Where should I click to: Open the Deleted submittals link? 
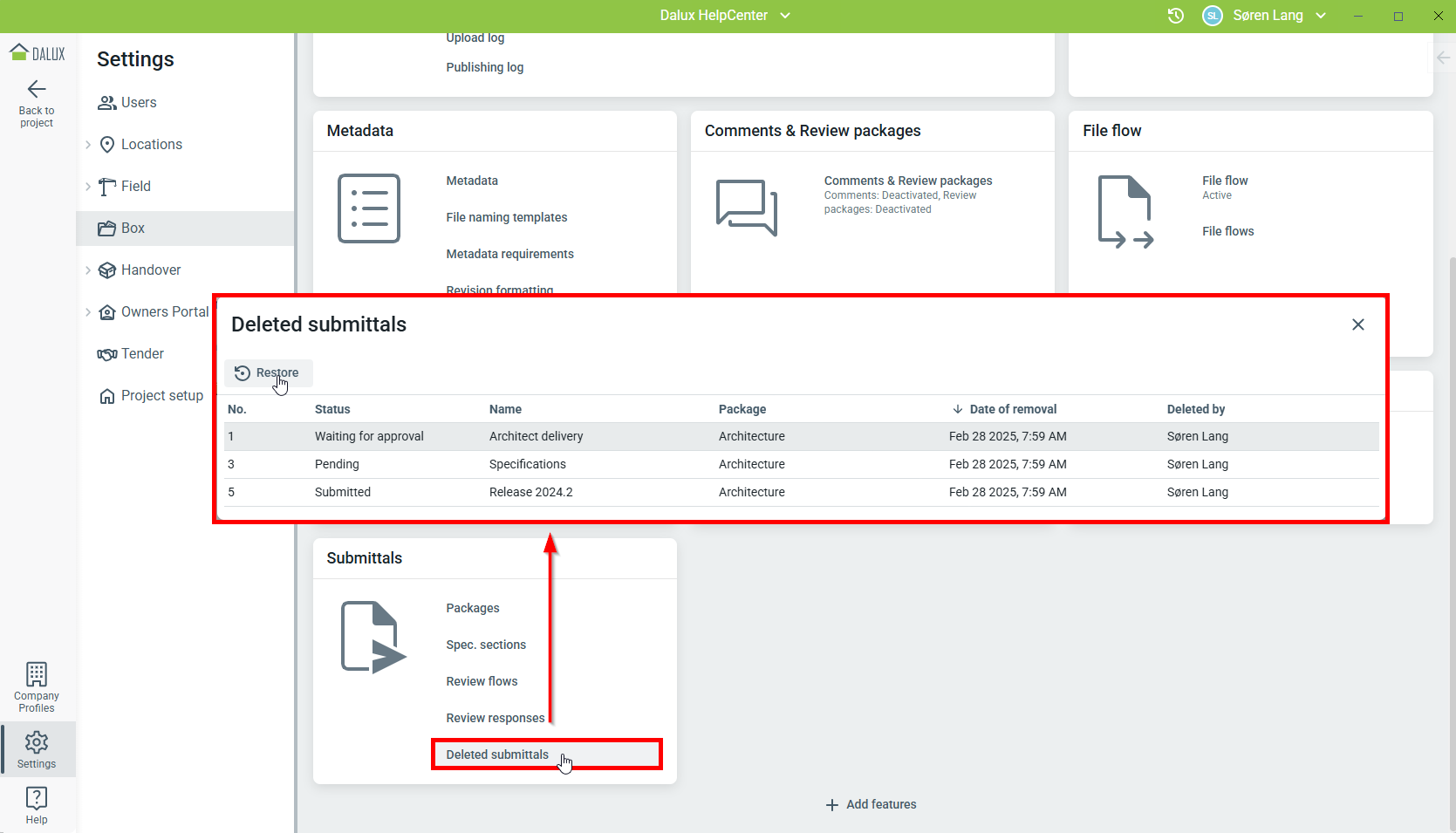point(497,754)
